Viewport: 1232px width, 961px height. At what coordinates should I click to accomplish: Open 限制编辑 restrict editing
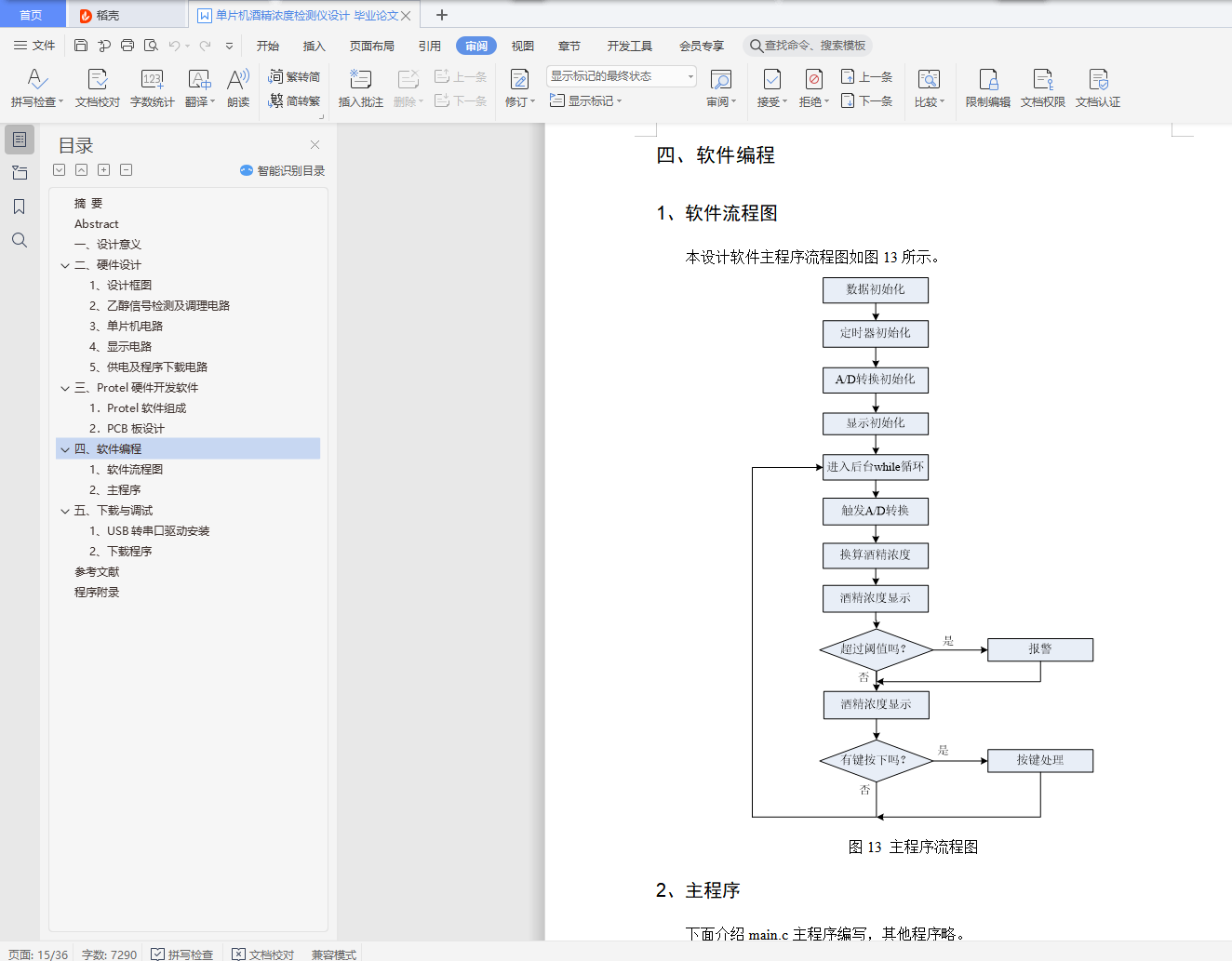pos(988,88)
